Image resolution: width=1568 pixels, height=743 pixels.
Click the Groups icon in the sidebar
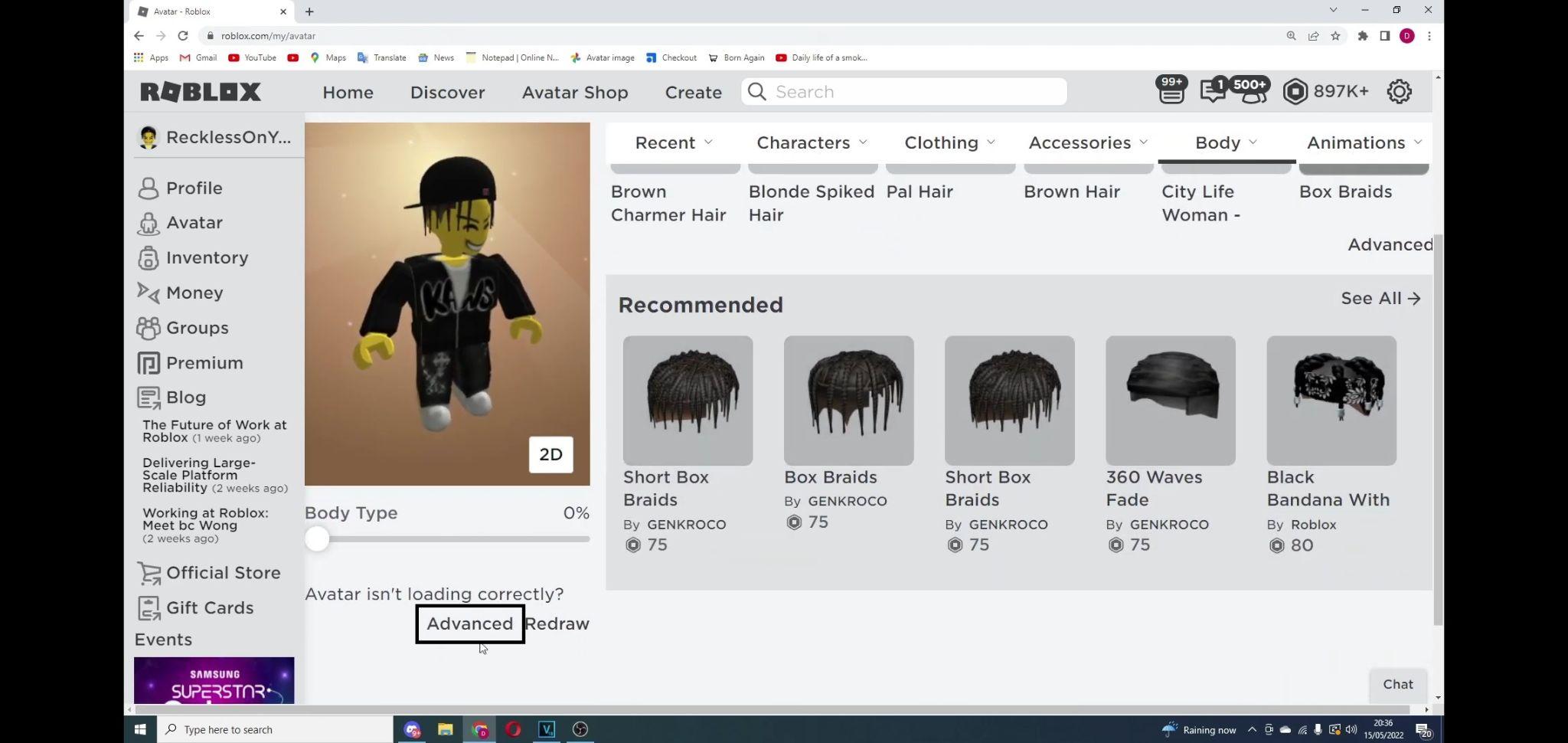148,328
